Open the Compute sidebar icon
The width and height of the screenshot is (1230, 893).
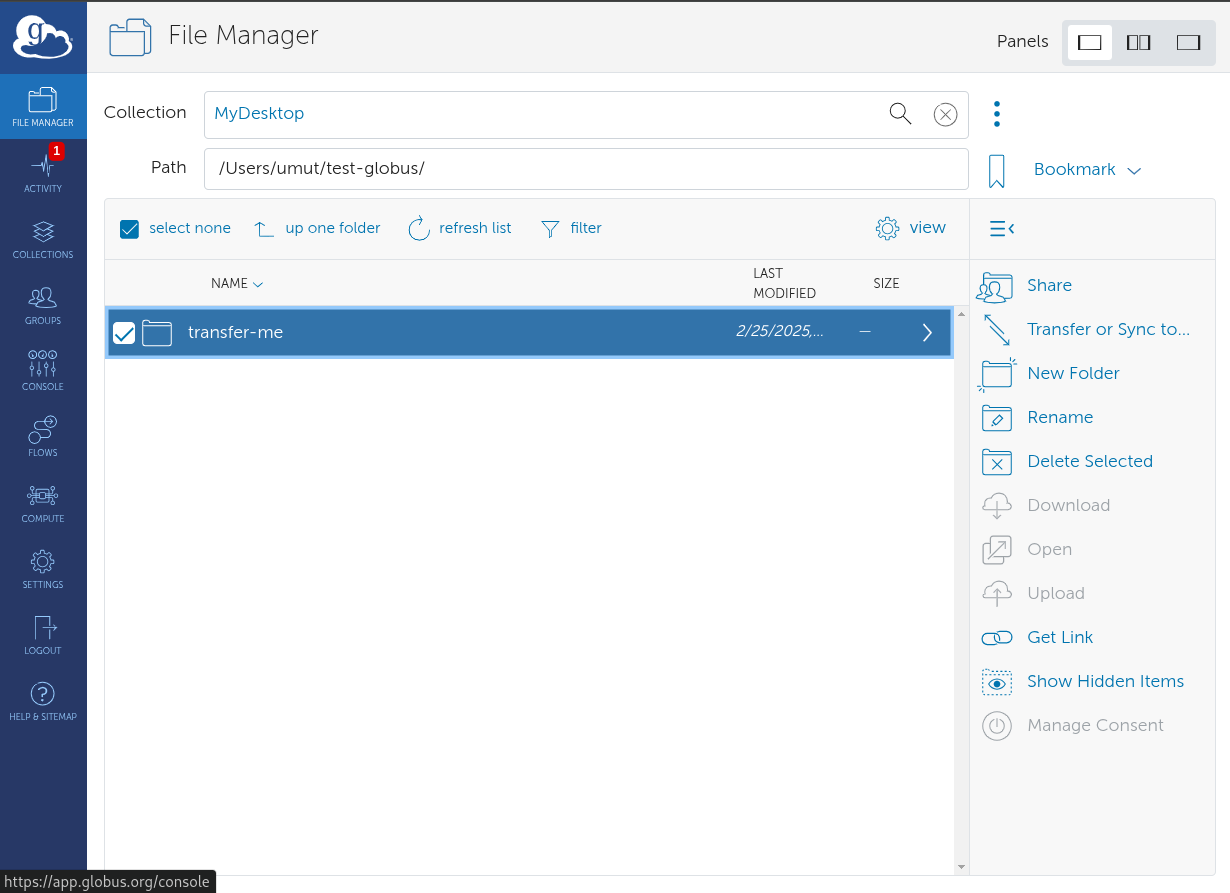click(x=43, y=504)
